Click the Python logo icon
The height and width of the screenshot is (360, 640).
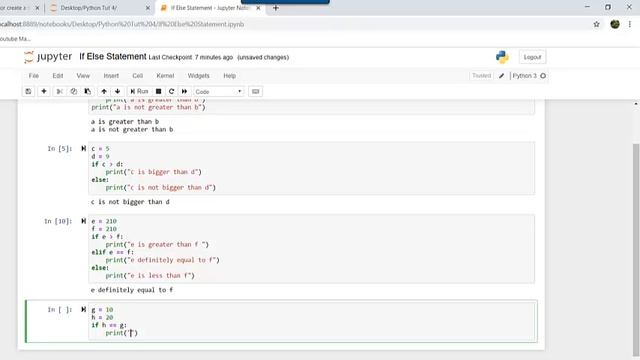click(x=502, y=57)
